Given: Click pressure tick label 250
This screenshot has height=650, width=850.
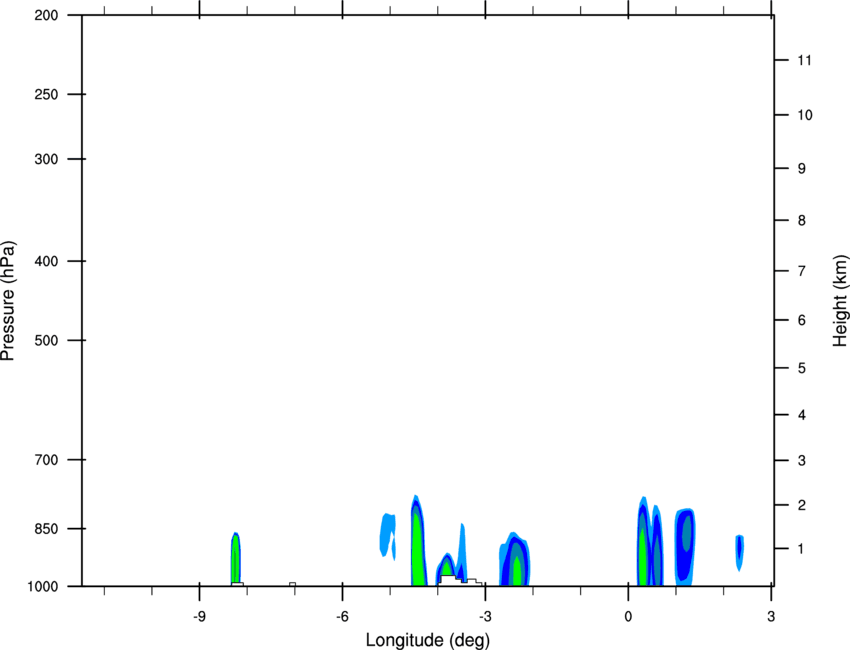Looking at the screenshot, I should pos(46,94).
